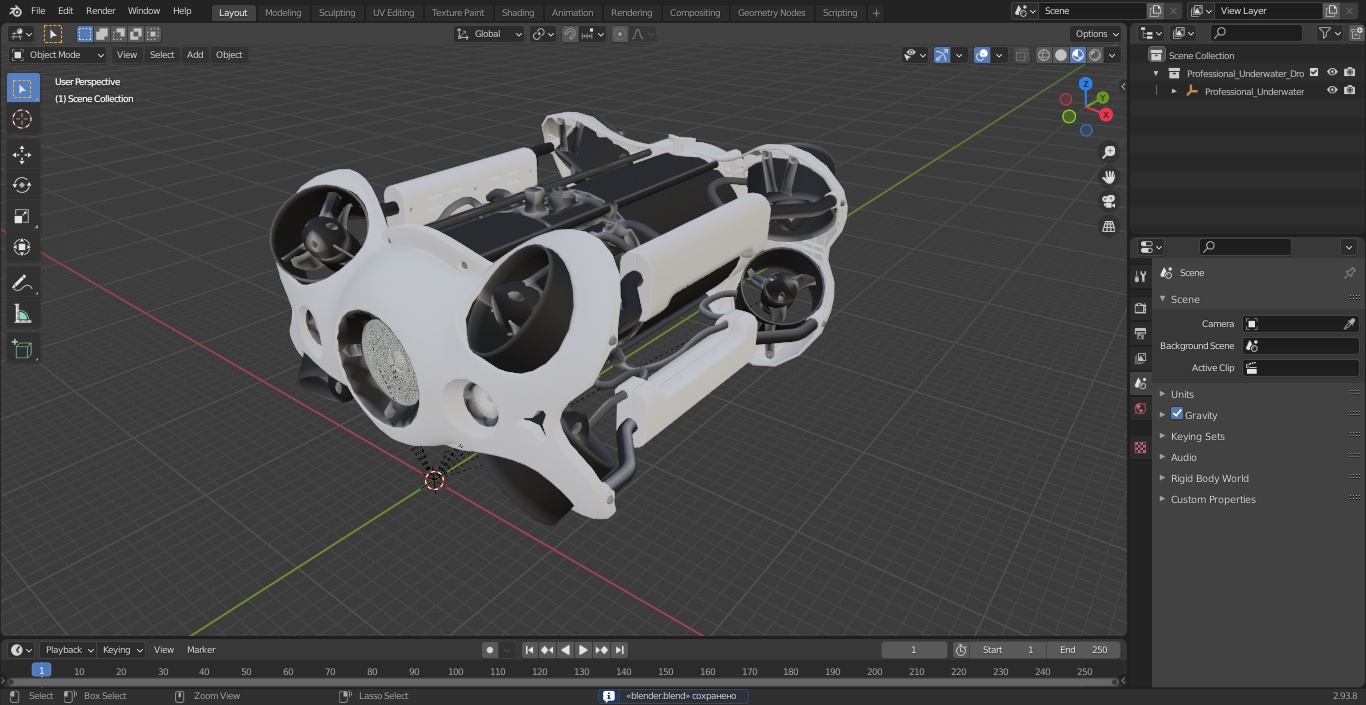Hide the Professional_Underwater_Dro collection in viewport
1366x705 pixels.
point(1332,72)
